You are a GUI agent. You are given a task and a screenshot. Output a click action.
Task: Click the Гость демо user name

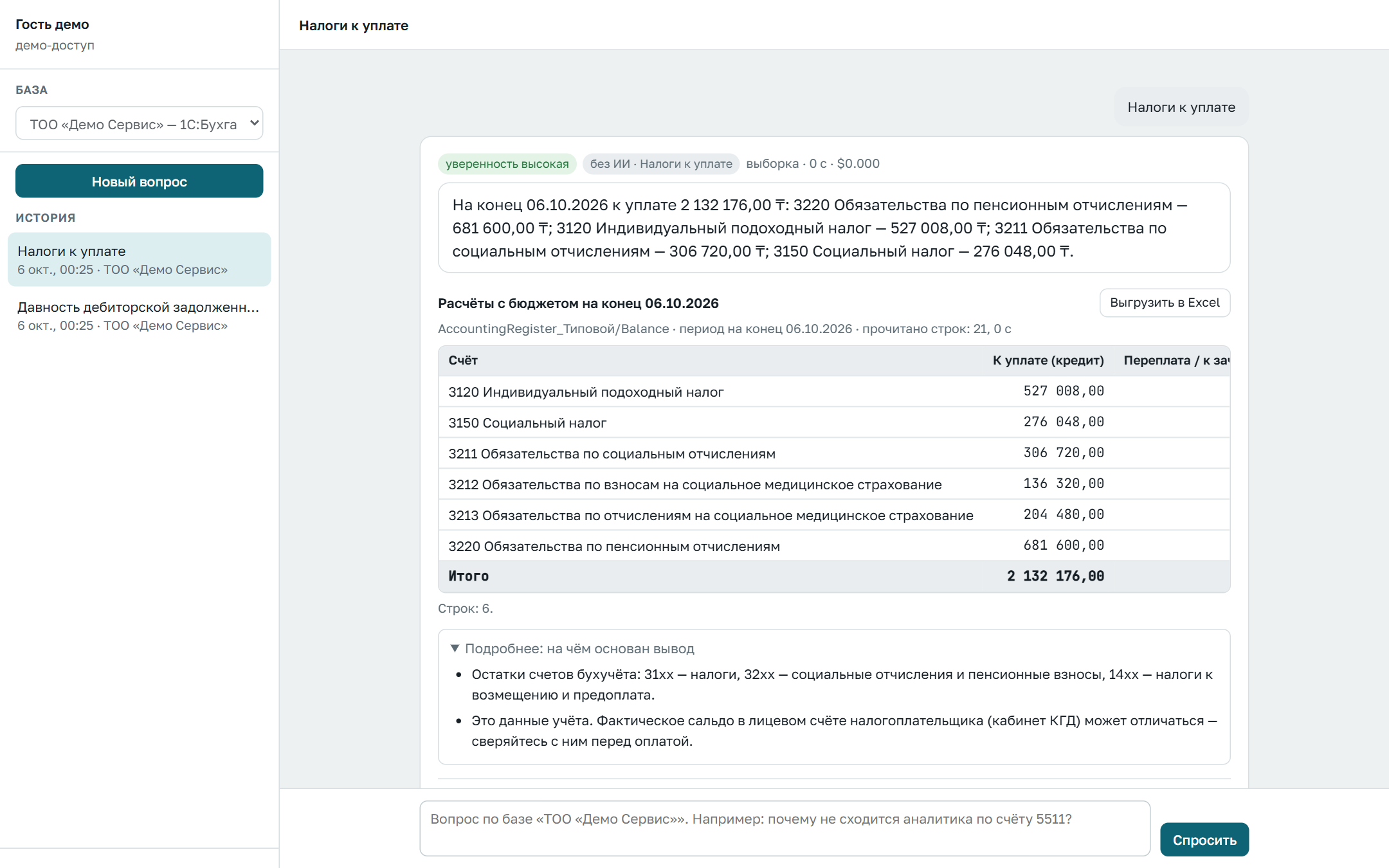point(52,24)
